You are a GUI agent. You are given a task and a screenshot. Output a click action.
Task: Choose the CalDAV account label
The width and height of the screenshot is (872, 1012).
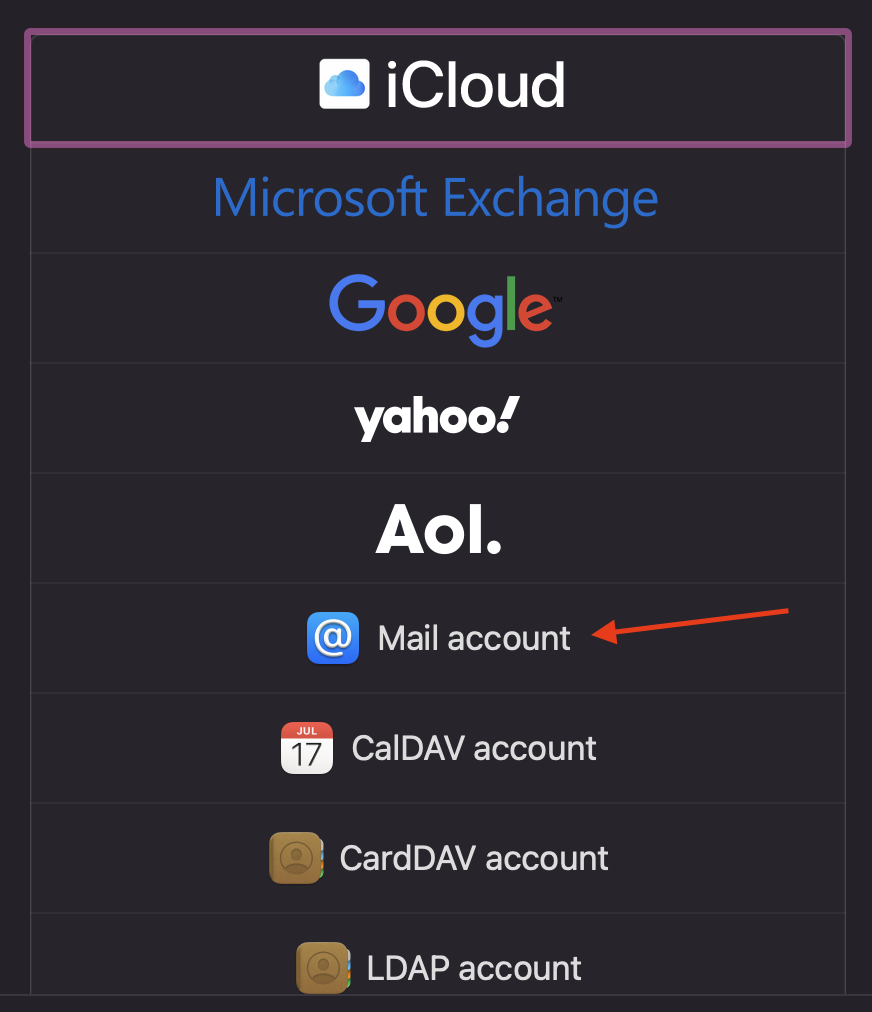474,749
